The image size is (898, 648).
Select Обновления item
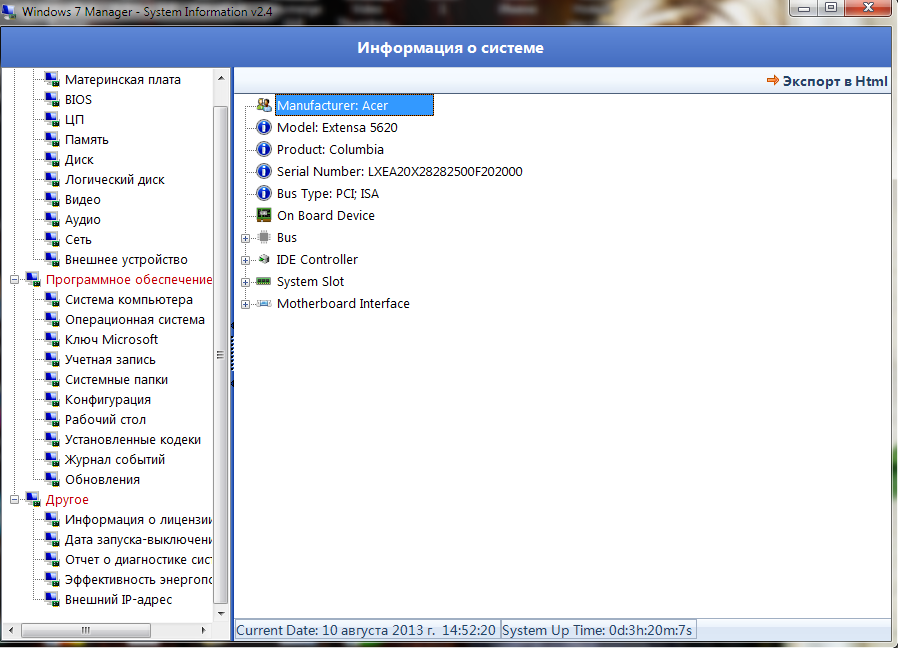(x=103, y=480)
